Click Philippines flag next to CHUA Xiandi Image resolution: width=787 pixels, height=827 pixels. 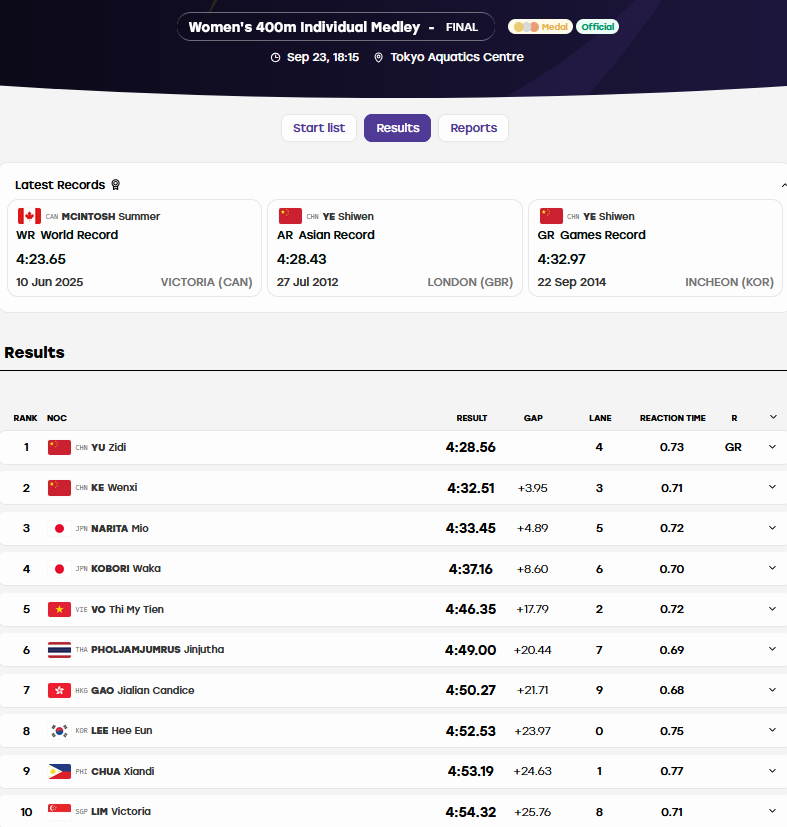click(x=59, y=771)
